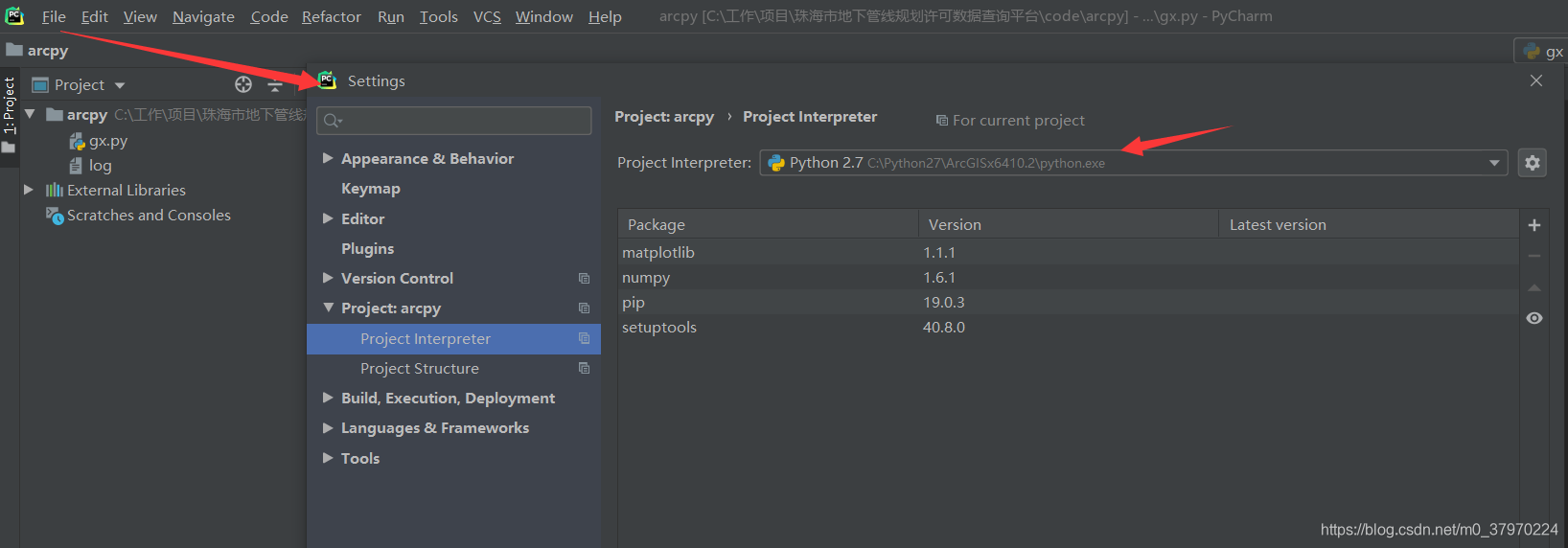Select Project Structure settings item
The height and width of the screenshot is (548, 1568).
pos(453,368)
